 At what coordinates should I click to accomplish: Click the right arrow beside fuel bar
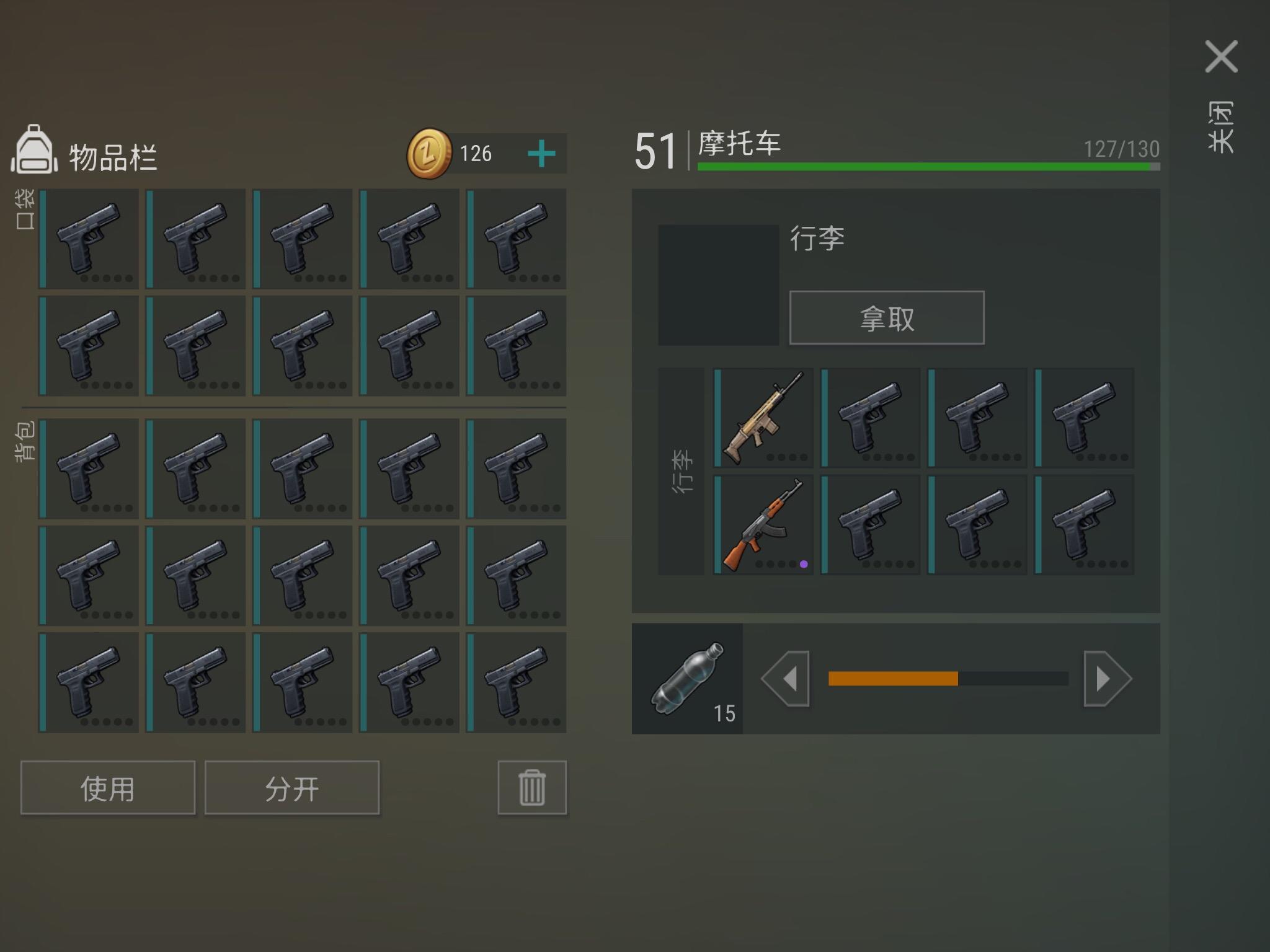tap(1108, 679)
